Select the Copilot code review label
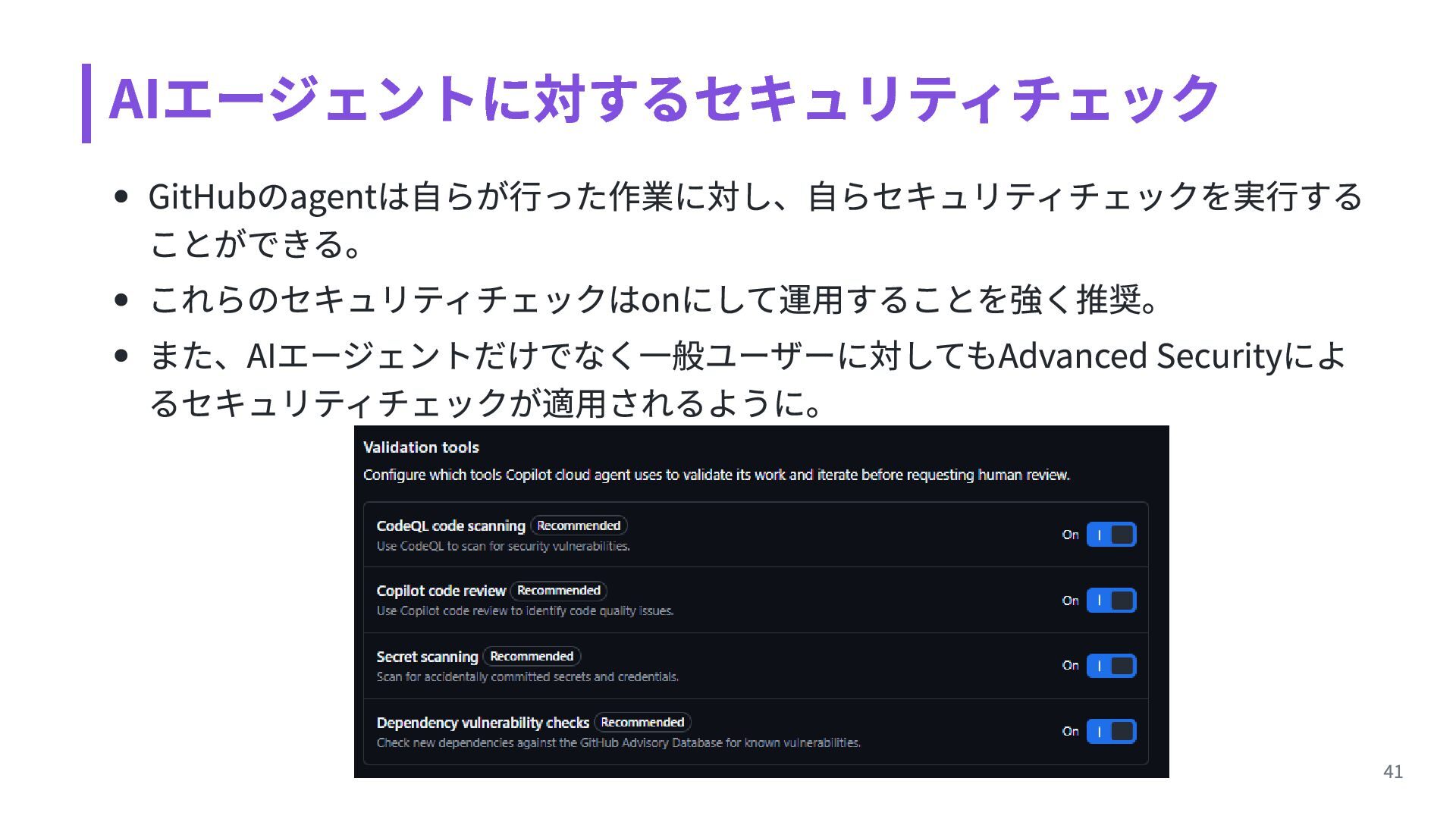 coord(441,591)
